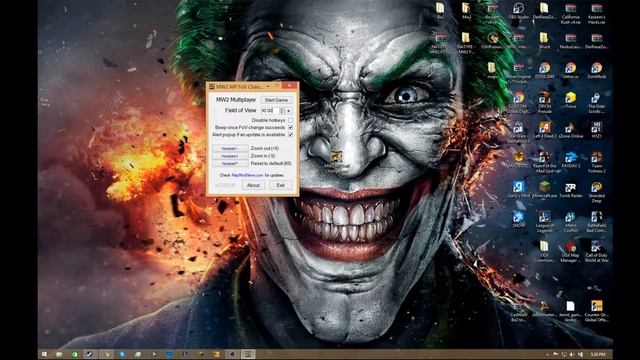
Task: Click the About button
Action: [x=253, y=185]
